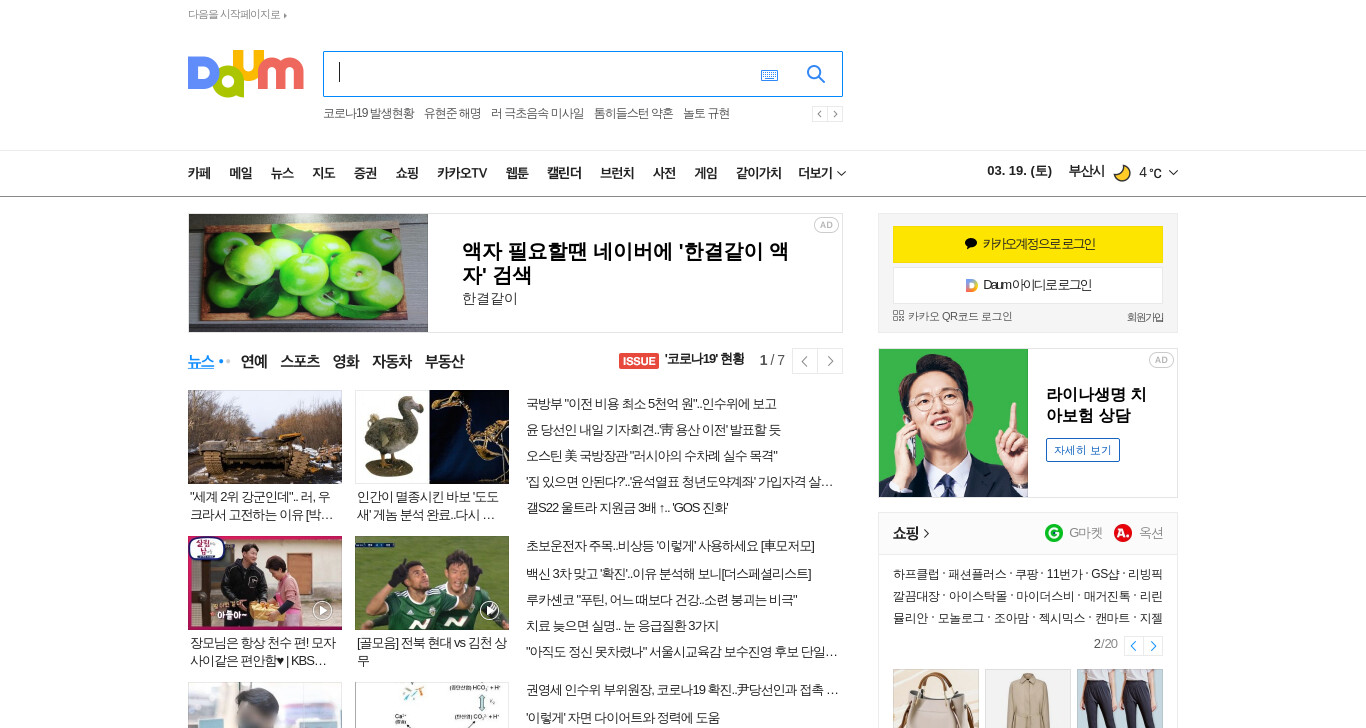Go to previous shopping page arrow
This screenshot has width=1366, height=728.
tap(1133, 646)
